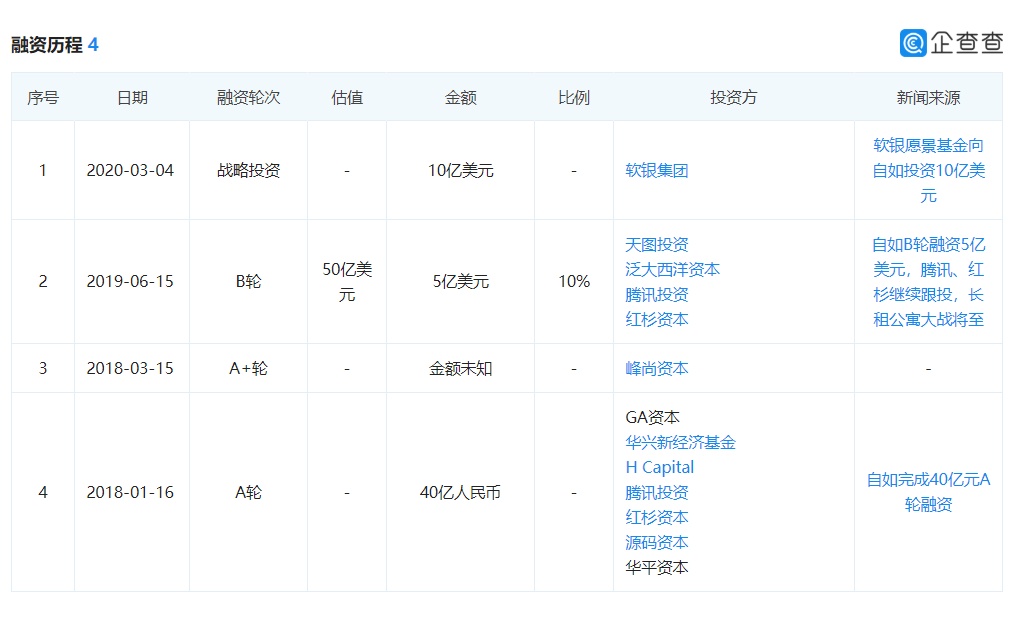Select the 华平资本 investor text

pyautogui.click(x=656, y=568)
